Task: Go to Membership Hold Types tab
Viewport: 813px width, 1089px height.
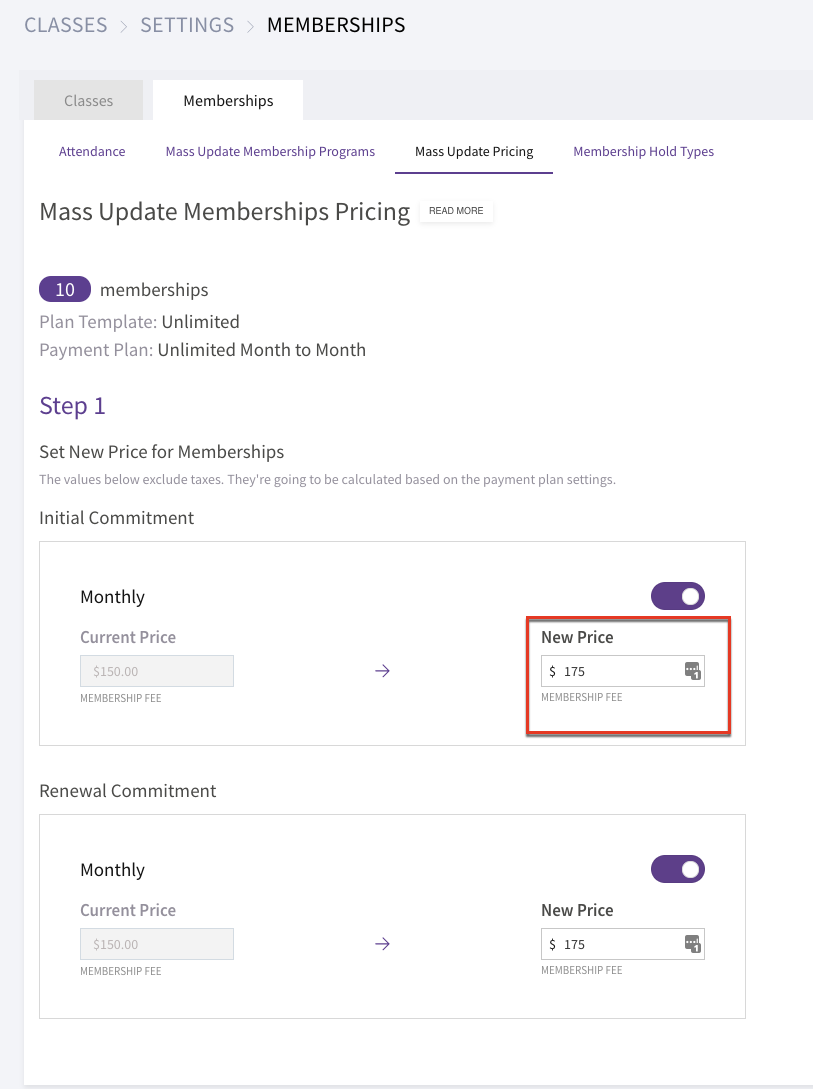Action: 644,151
